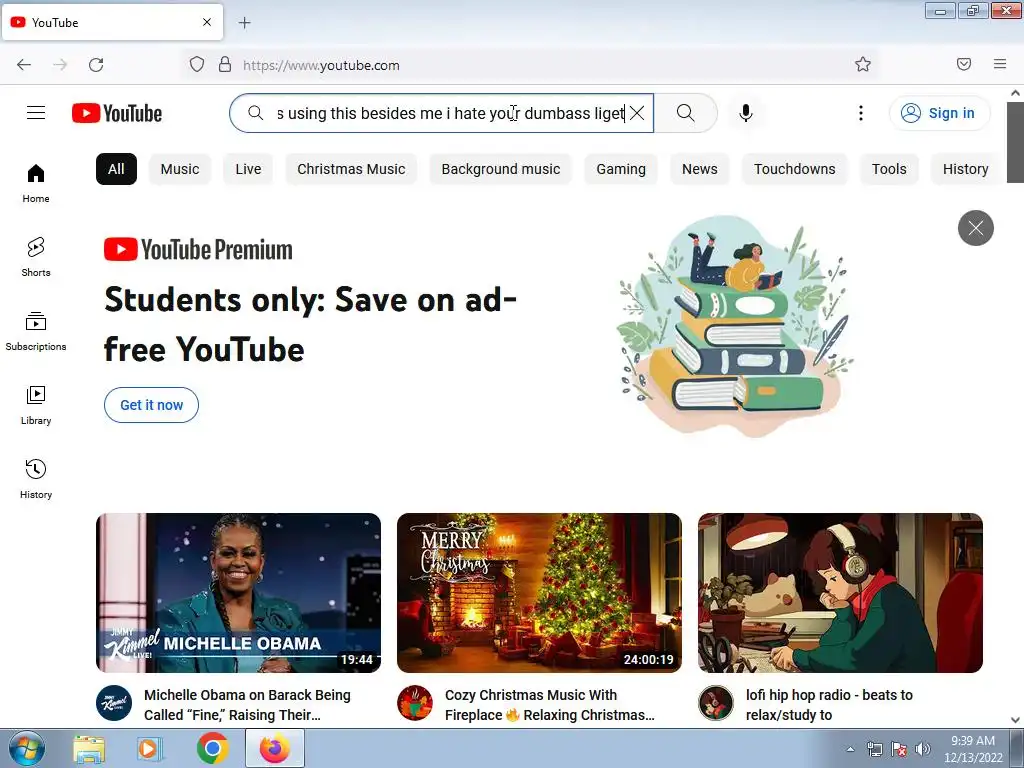Click page scrollbar down arrow
Viewport: 1024px width, 768px height.
point(1015,720)
